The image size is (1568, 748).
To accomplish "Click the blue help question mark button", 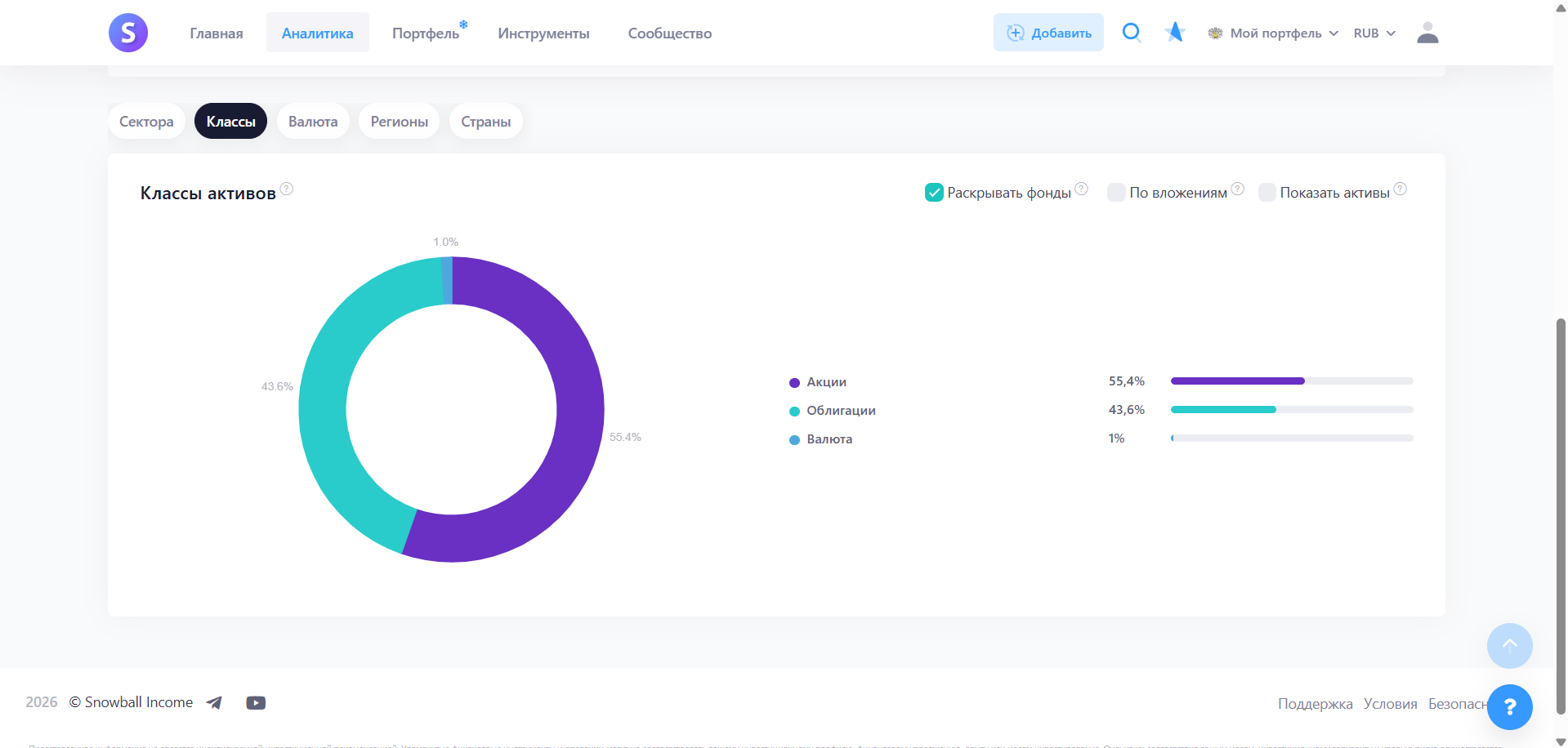I will pyautogui.click(x=1509, y=707).
